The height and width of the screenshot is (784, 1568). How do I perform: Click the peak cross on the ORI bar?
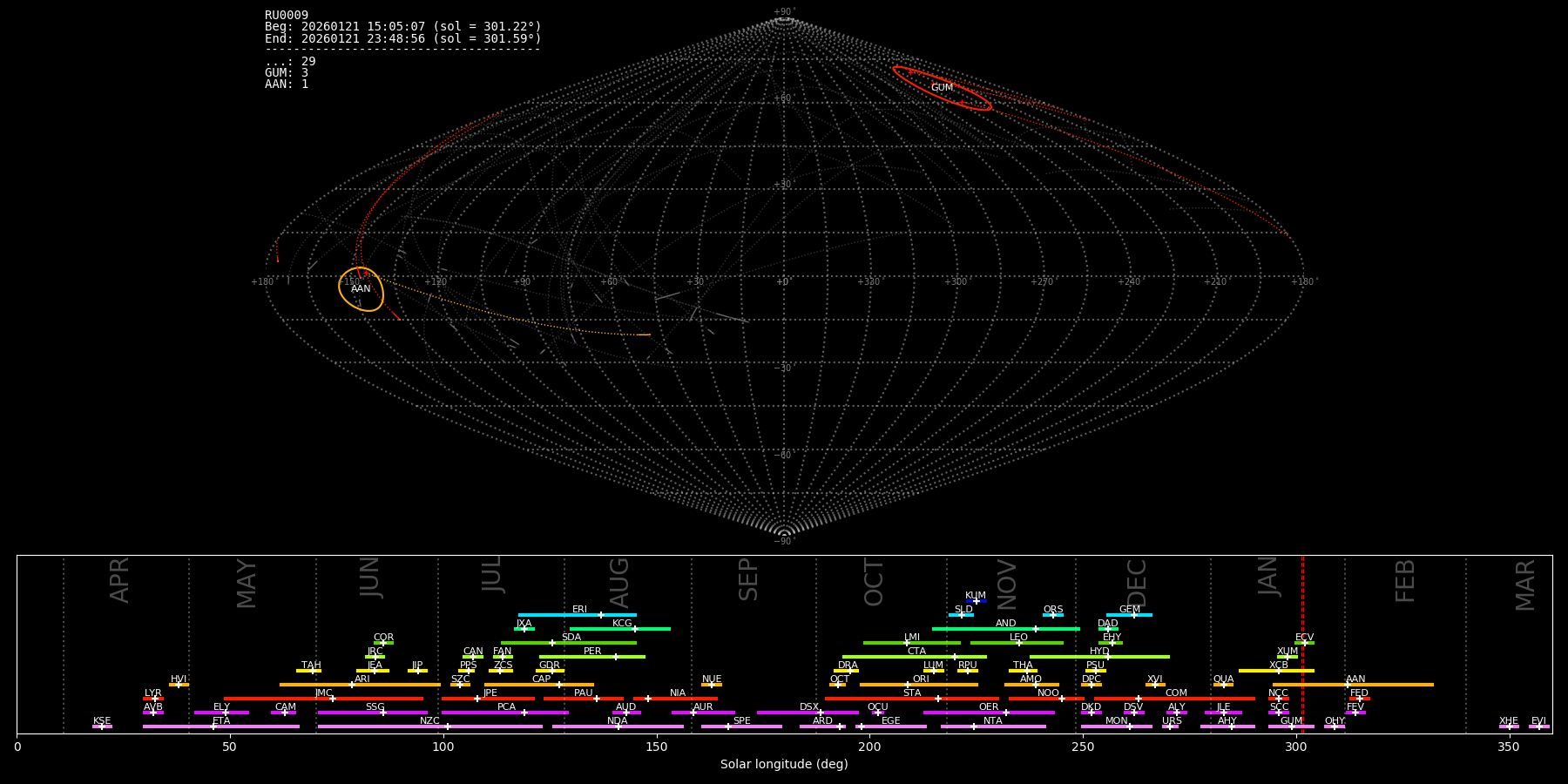pos(908,685)
